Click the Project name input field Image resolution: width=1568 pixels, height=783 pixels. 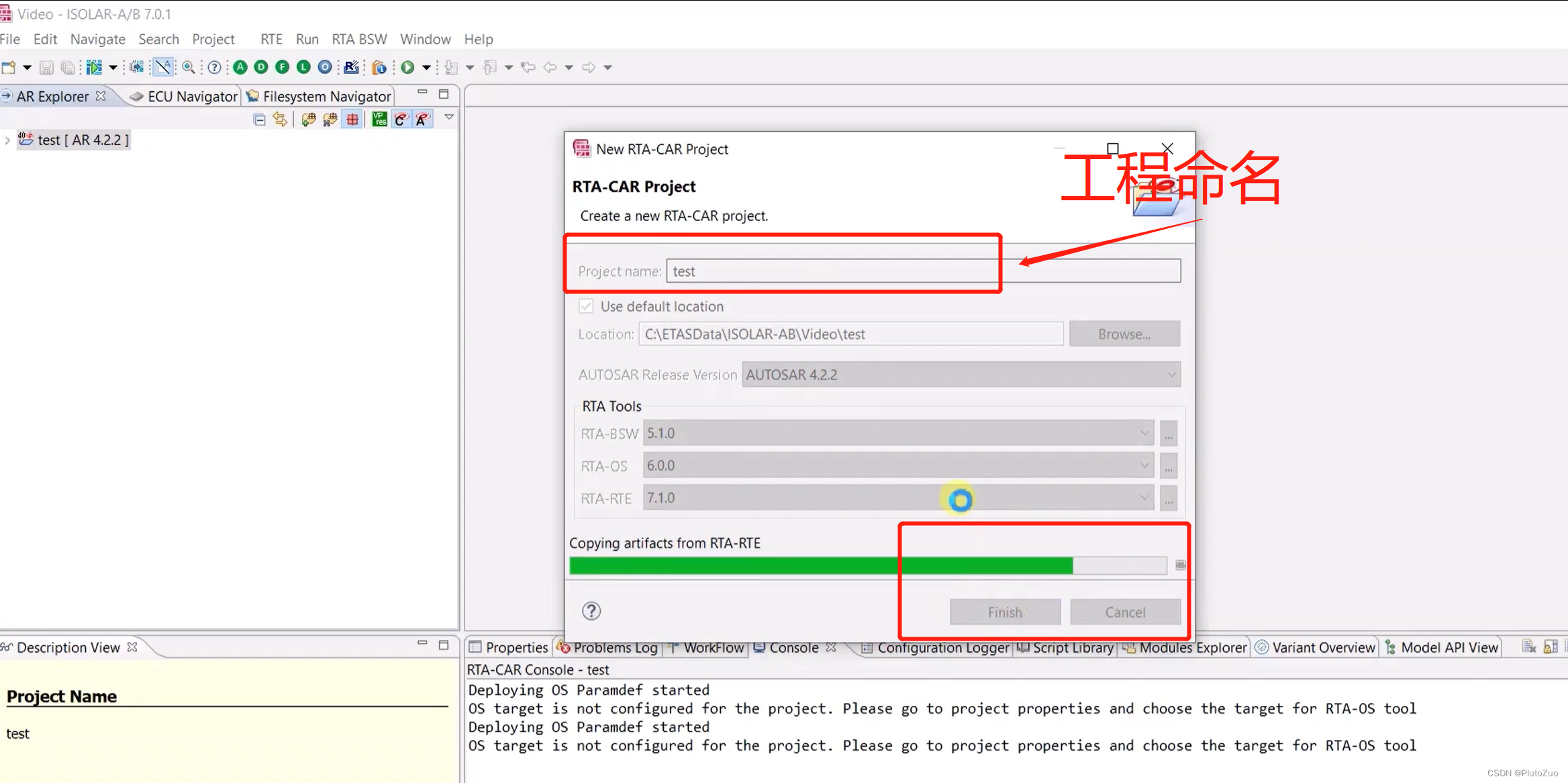923,271
